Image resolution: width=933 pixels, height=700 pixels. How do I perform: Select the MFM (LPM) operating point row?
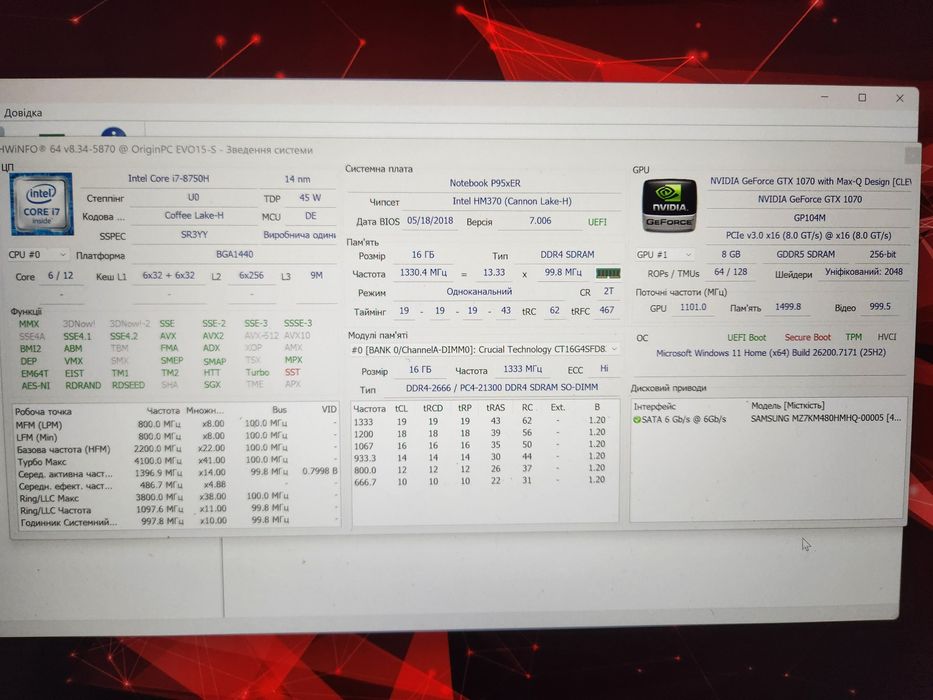(x=176, y=424)
